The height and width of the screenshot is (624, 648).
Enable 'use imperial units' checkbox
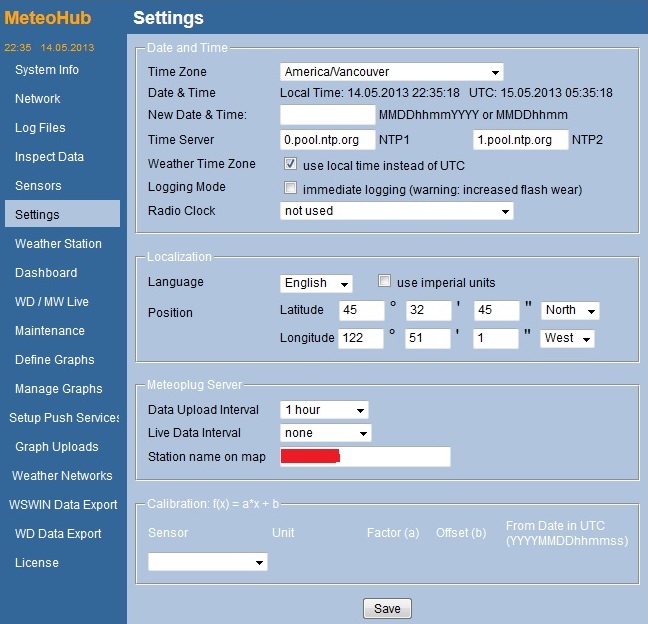[385, 282]
